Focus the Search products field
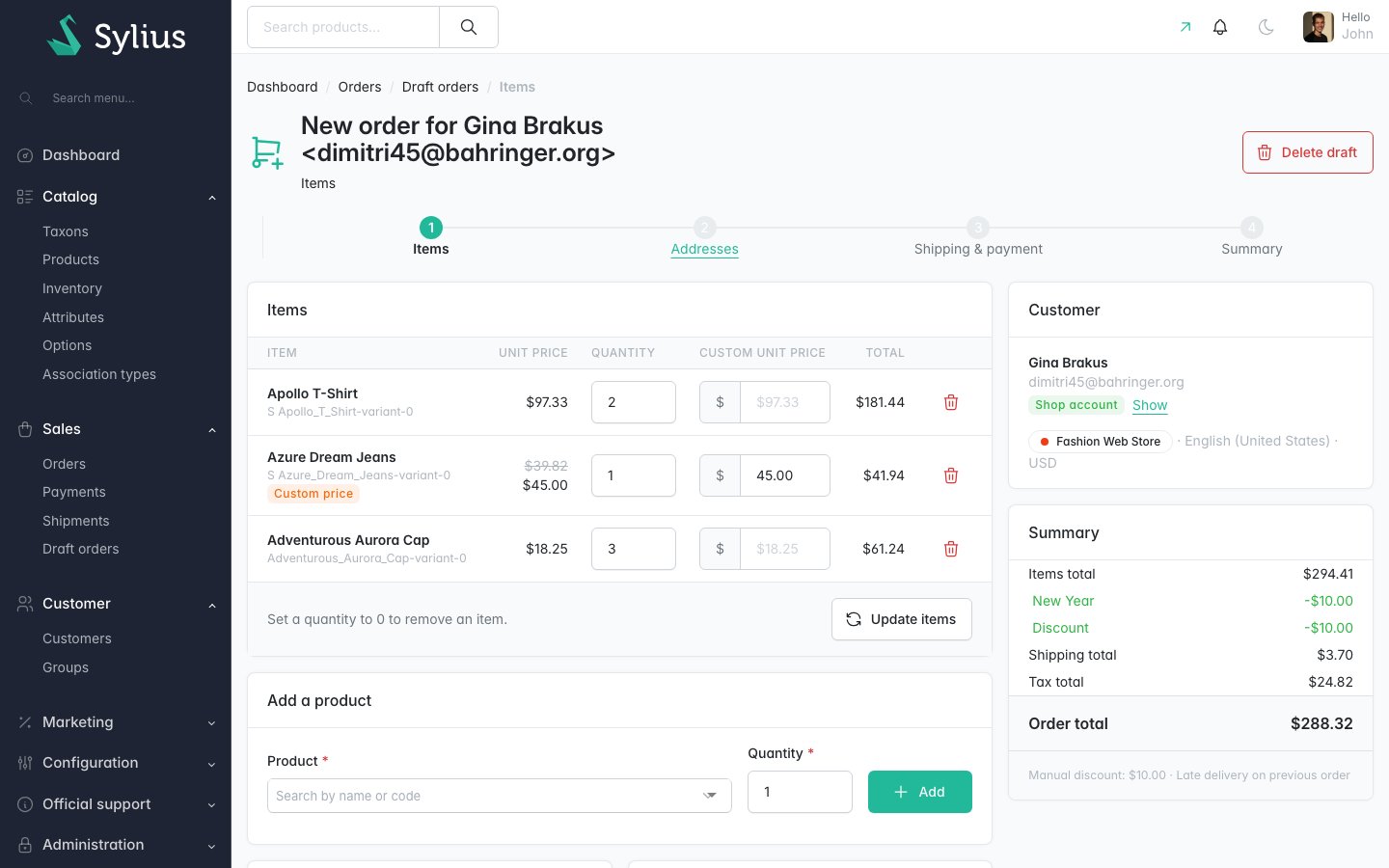1389x868 pixels. pyautogui.click(x=343, y=27)
